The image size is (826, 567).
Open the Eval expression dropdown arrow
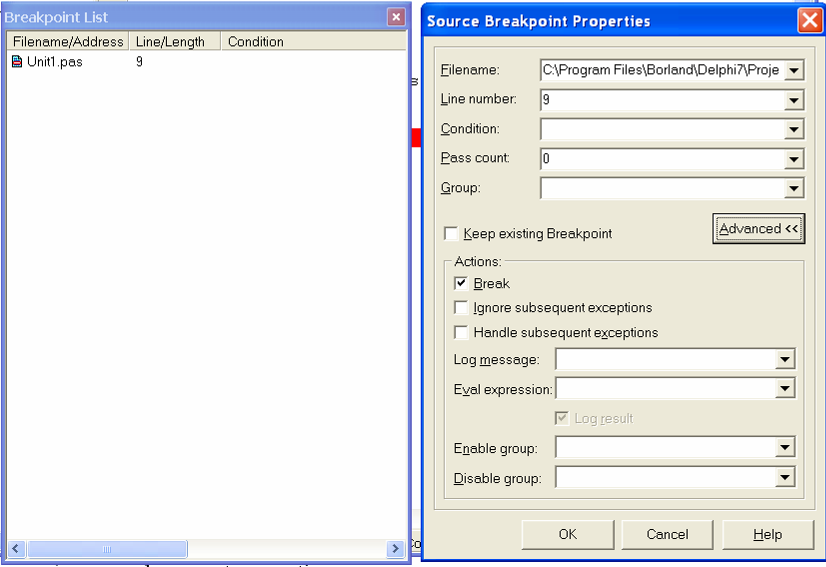(x=785, y=389)
